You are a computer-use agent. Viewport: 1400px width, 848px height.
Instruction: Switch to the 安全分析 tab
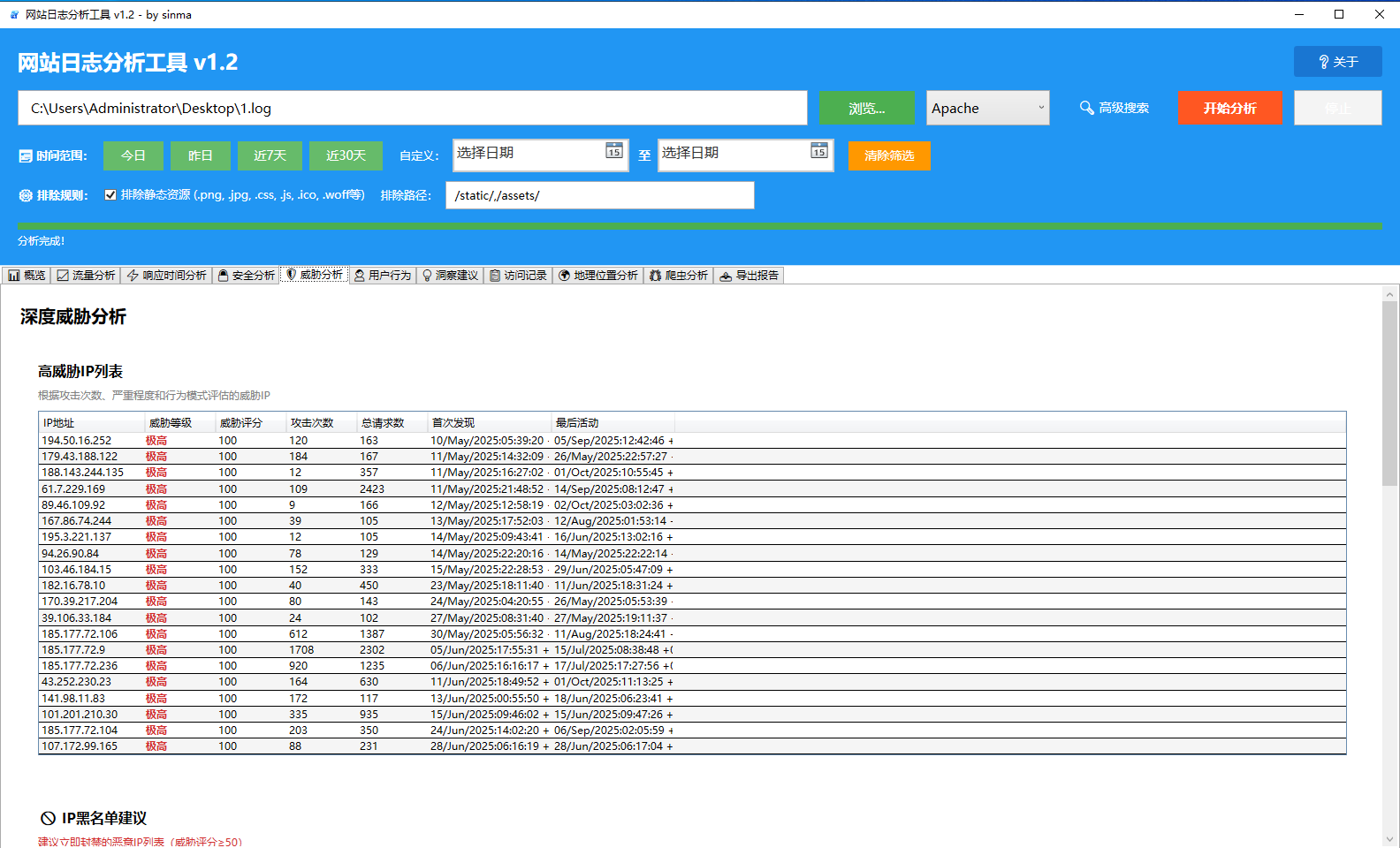coord(247,276)
